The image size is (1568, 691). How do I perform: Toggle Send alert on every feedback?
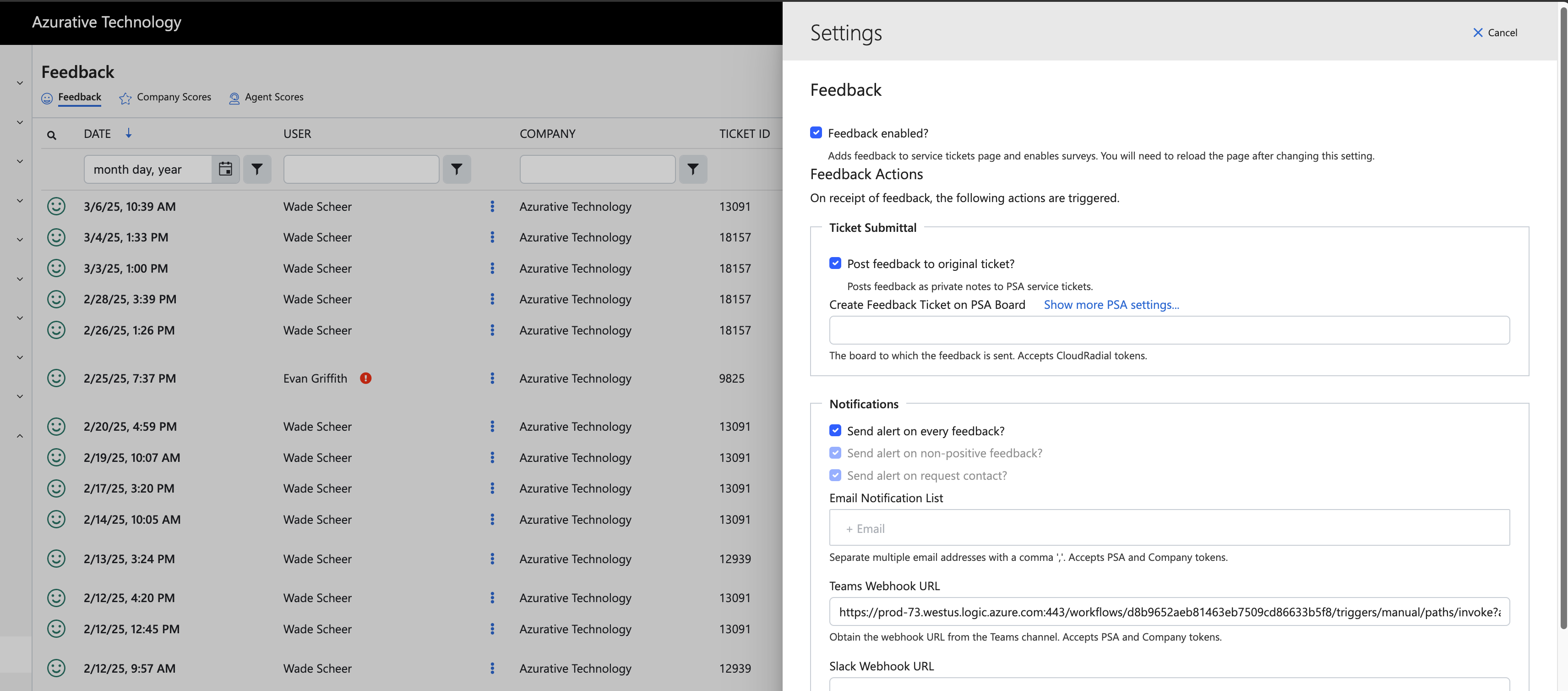click(x=835, y=430)
